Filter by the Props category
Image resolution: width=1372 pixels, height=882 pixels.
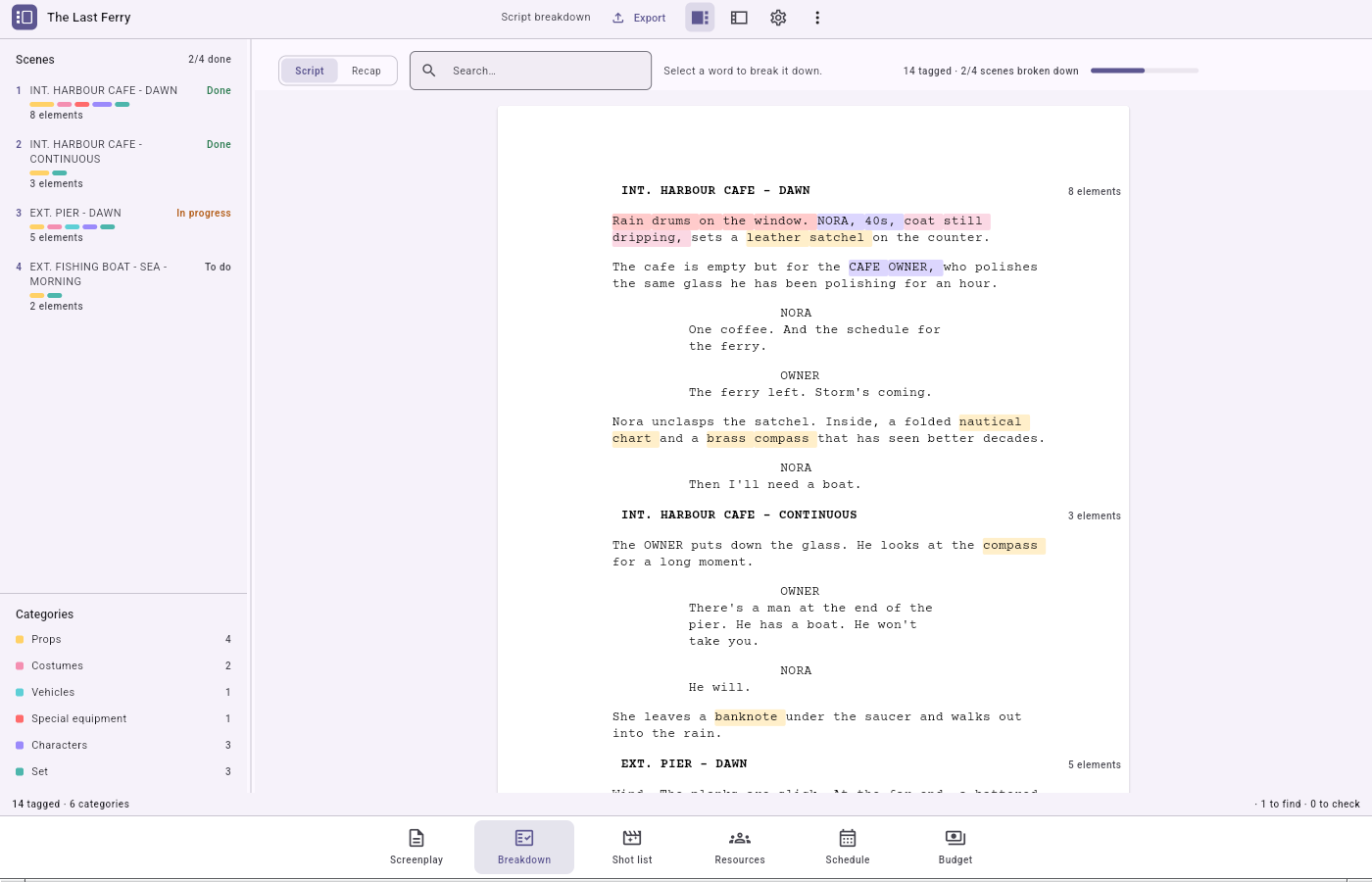[x=123, y=639]
